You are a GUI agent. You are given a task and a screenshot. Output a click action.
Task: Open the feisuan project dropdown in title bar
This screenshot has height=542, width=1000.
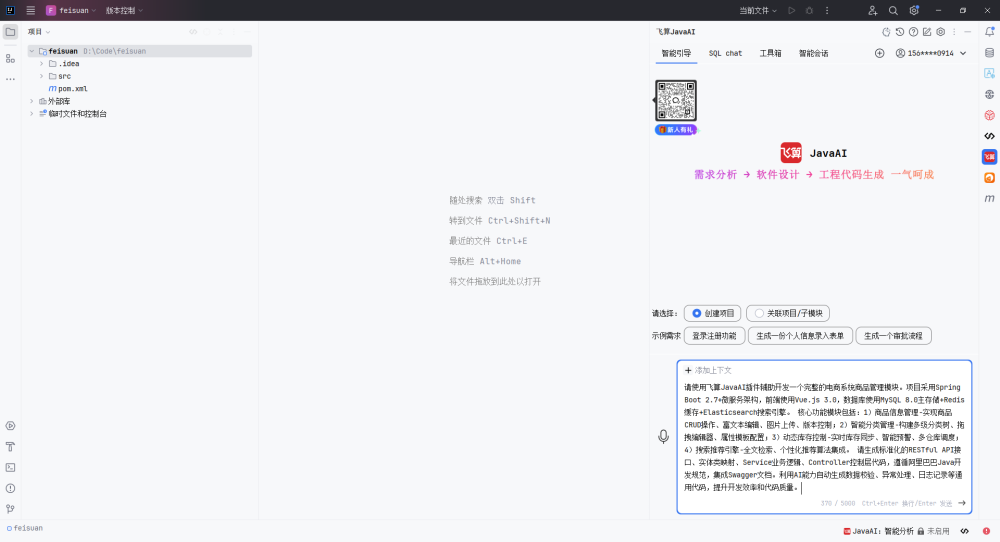[71, 10]
